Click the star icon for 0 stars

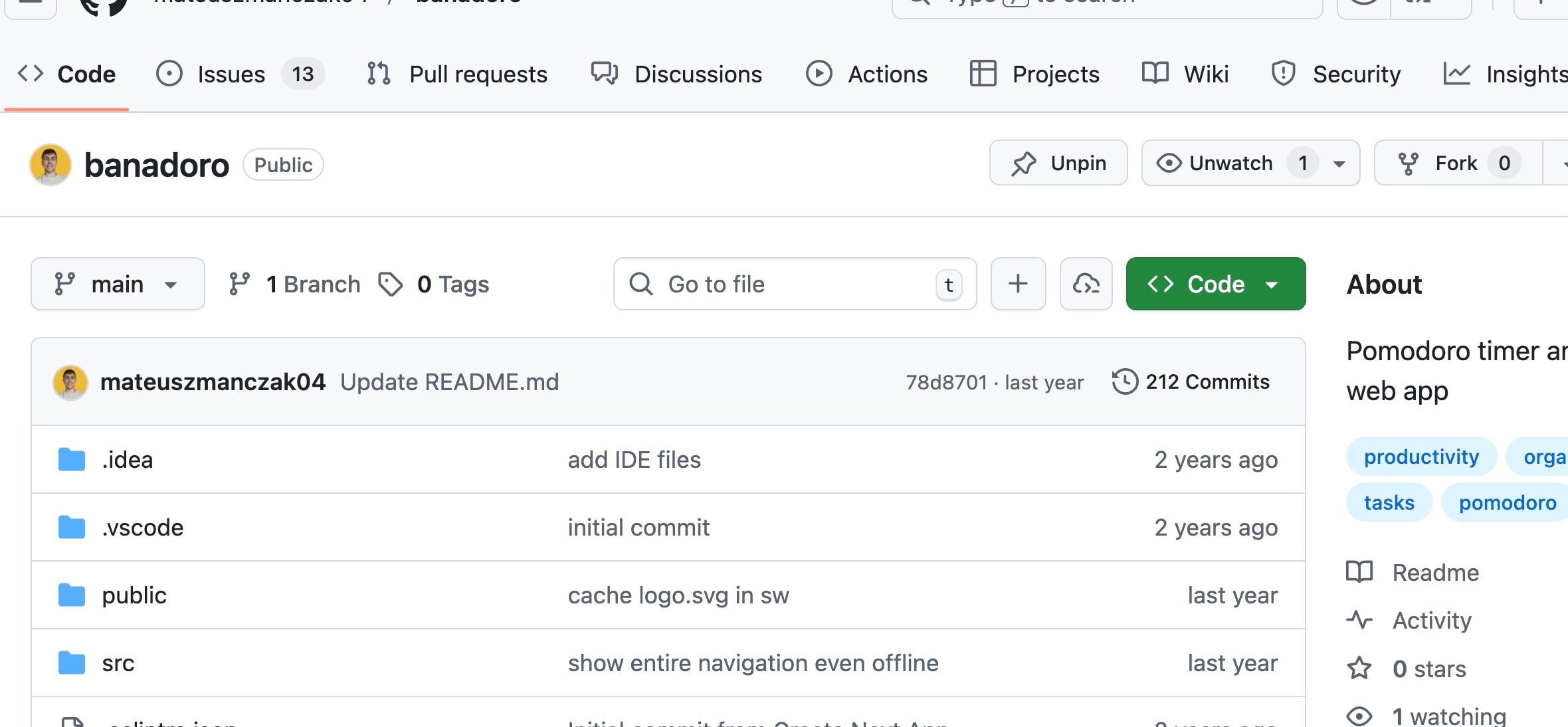point(1359,668)
